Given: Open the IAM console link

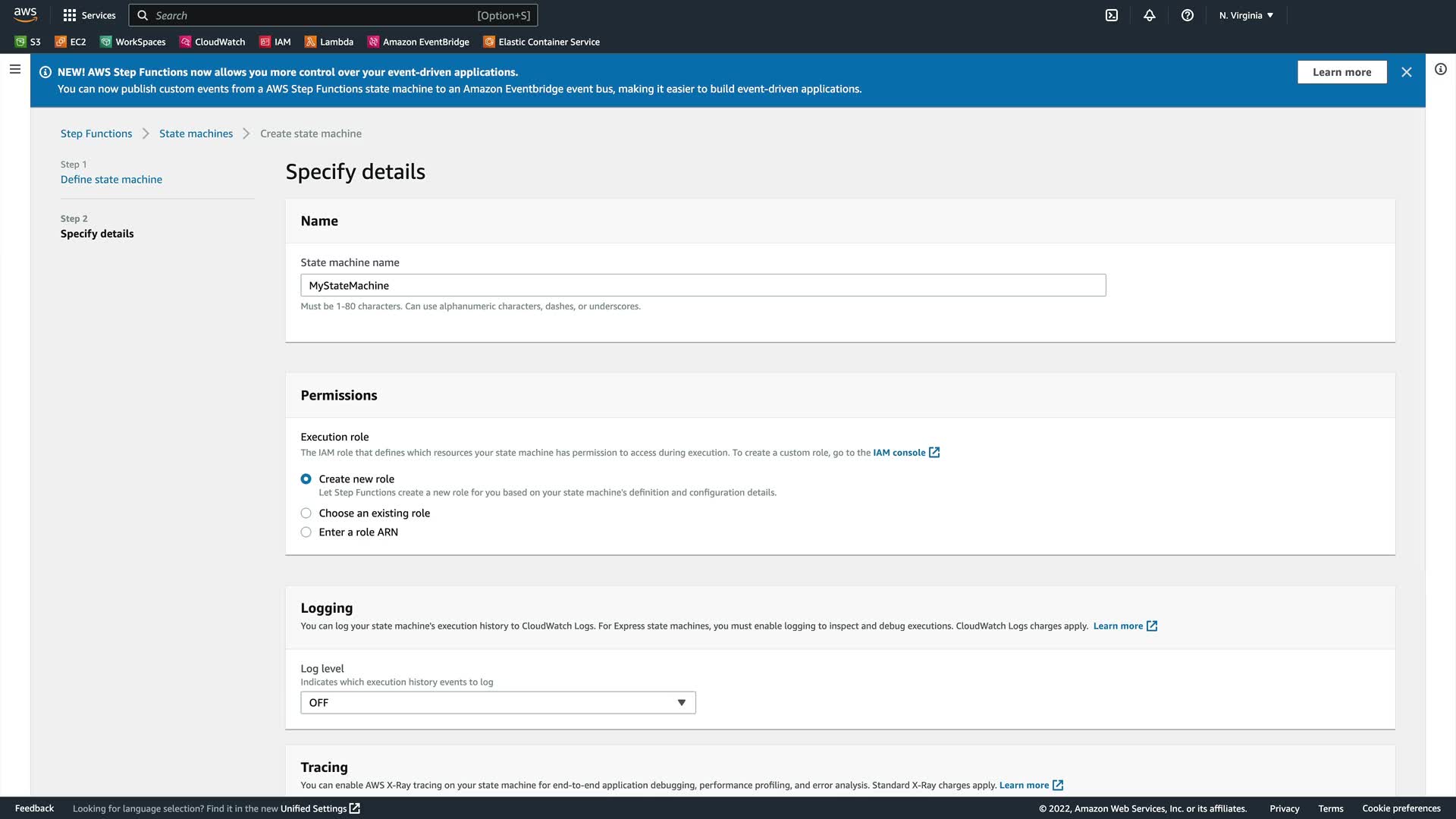Looking at the screenshot, I should (899, 452).
